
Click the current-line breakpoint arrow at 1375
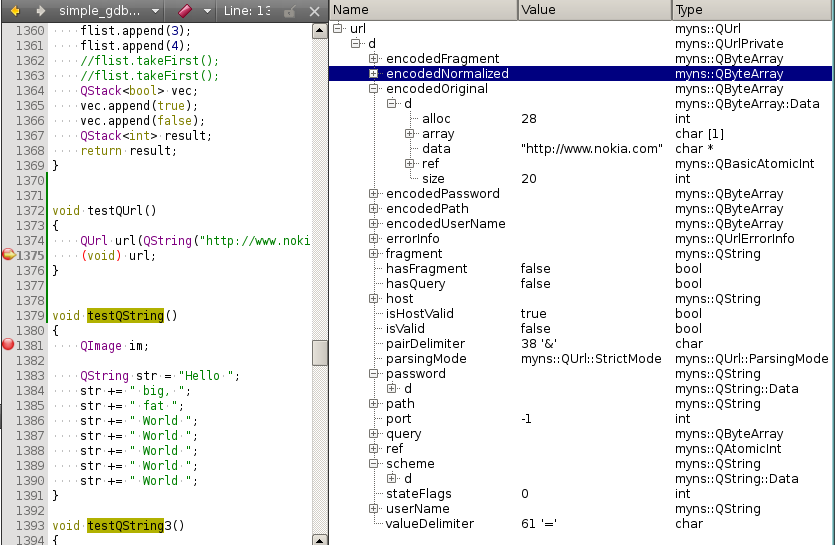[9, 255]
